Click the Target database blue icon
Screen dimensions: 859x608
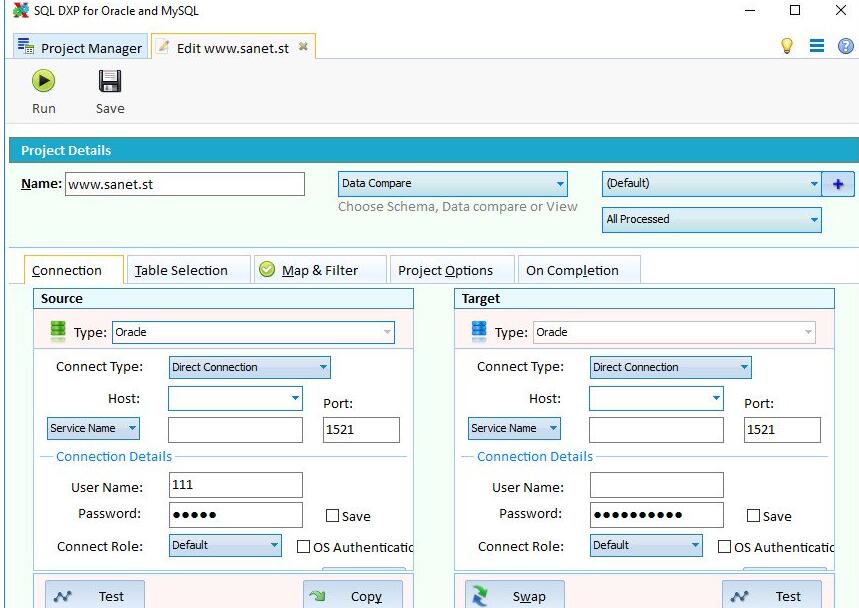coord(479,331)
